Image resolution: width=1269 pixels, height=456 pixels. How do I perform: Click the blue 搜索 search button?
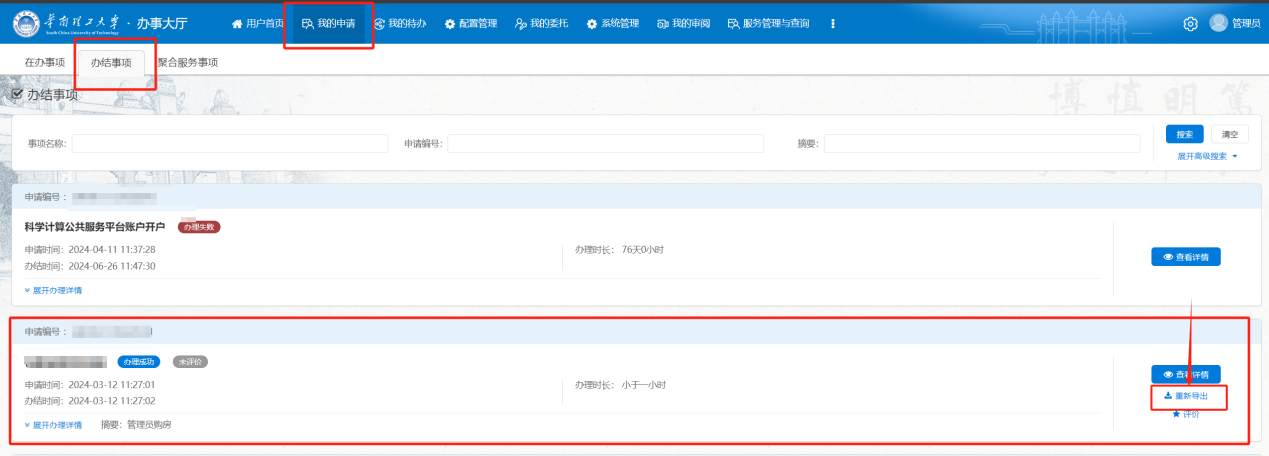pyautogui.click(x=1184, y=135)
